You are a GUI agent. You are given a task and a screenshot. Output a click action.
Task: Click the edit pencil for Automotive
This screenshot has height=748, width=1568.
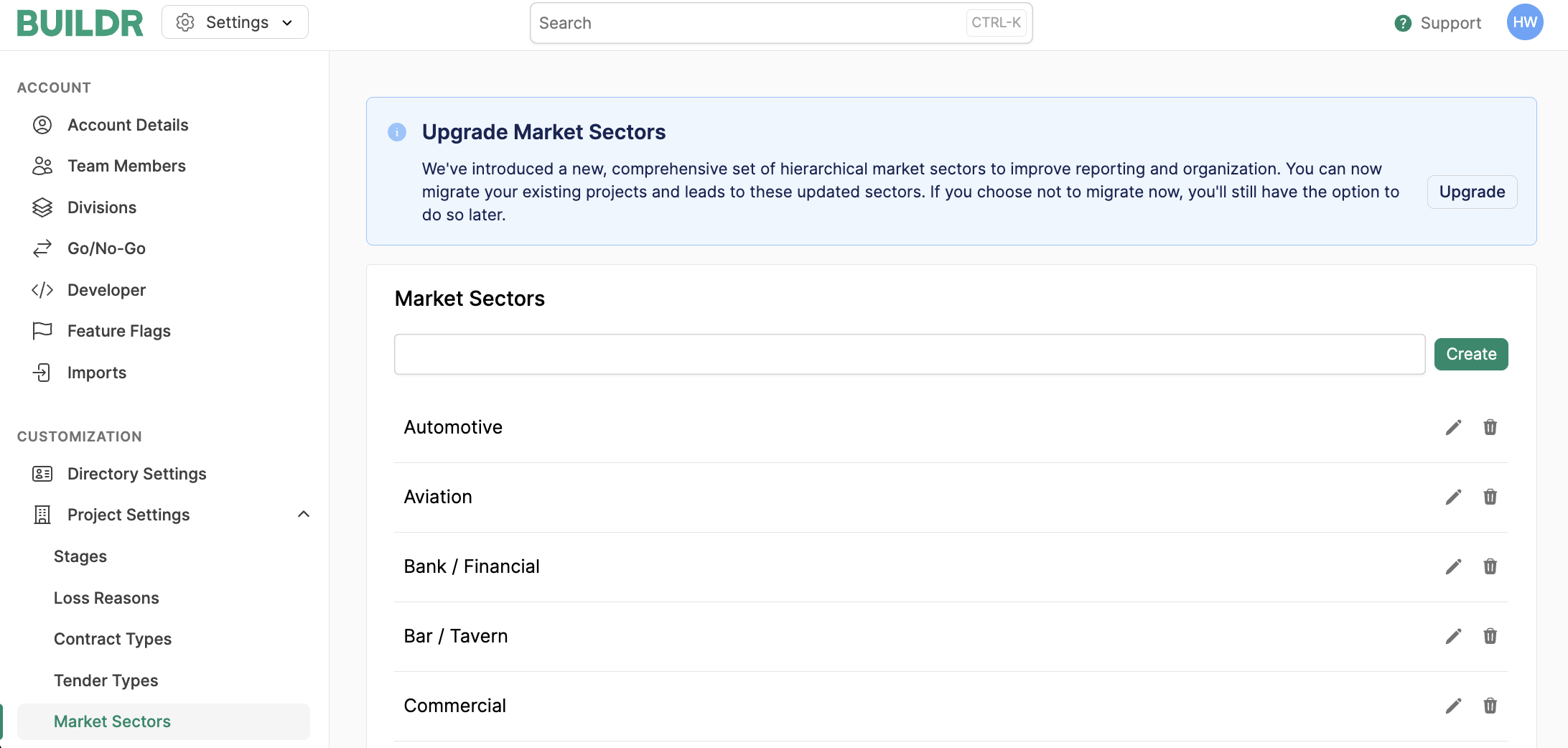tap(1453, 428)
